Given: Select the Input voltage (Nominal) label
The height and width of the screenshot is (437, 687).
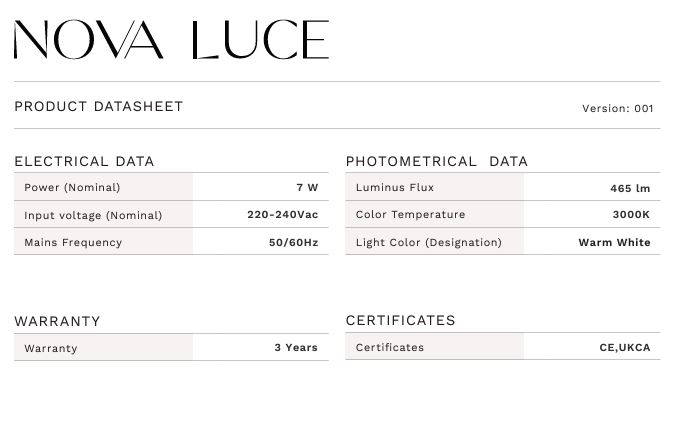Looking at the screenshot, I should tap(93, 215).
